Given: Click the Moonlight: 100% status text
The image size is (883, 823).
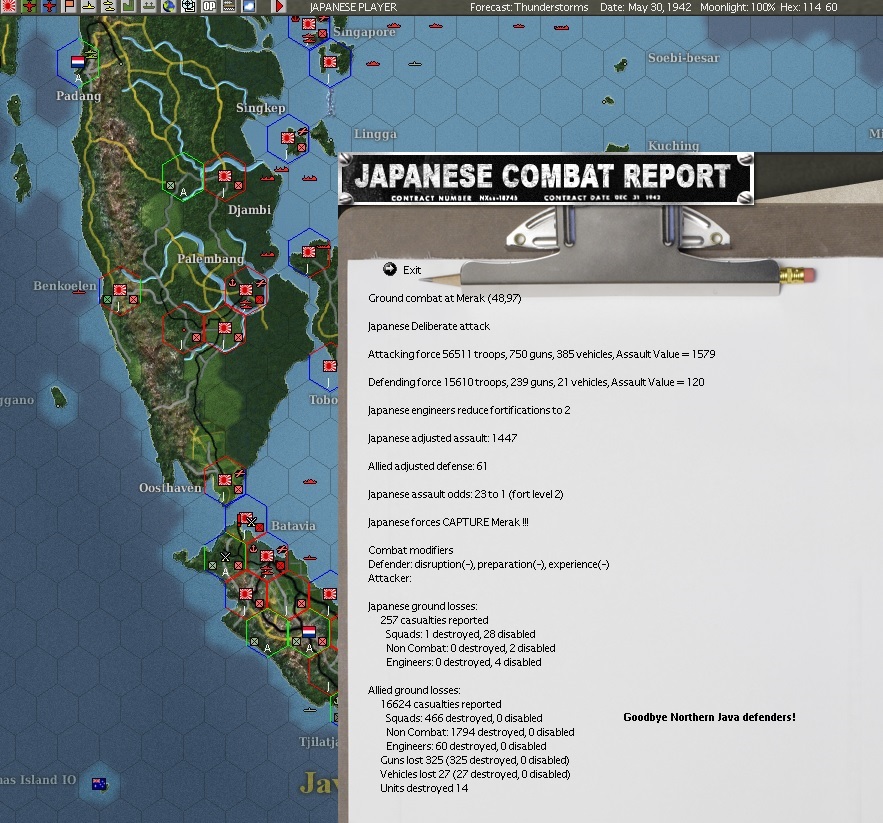Looking at the screenshot, I should pyautogui.click(x=737, y=7).
